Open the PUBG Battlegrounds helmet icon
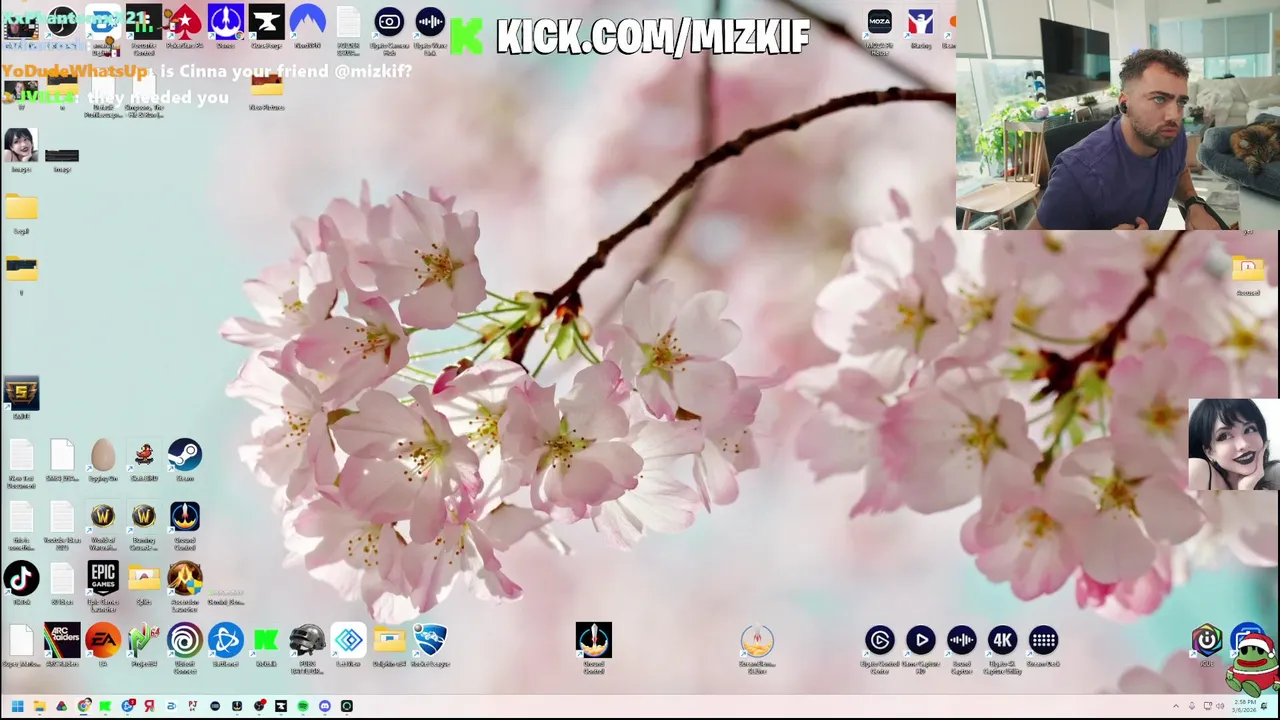Image resolution: width=1280 pixels, height=720 pixels. point(307,640)
